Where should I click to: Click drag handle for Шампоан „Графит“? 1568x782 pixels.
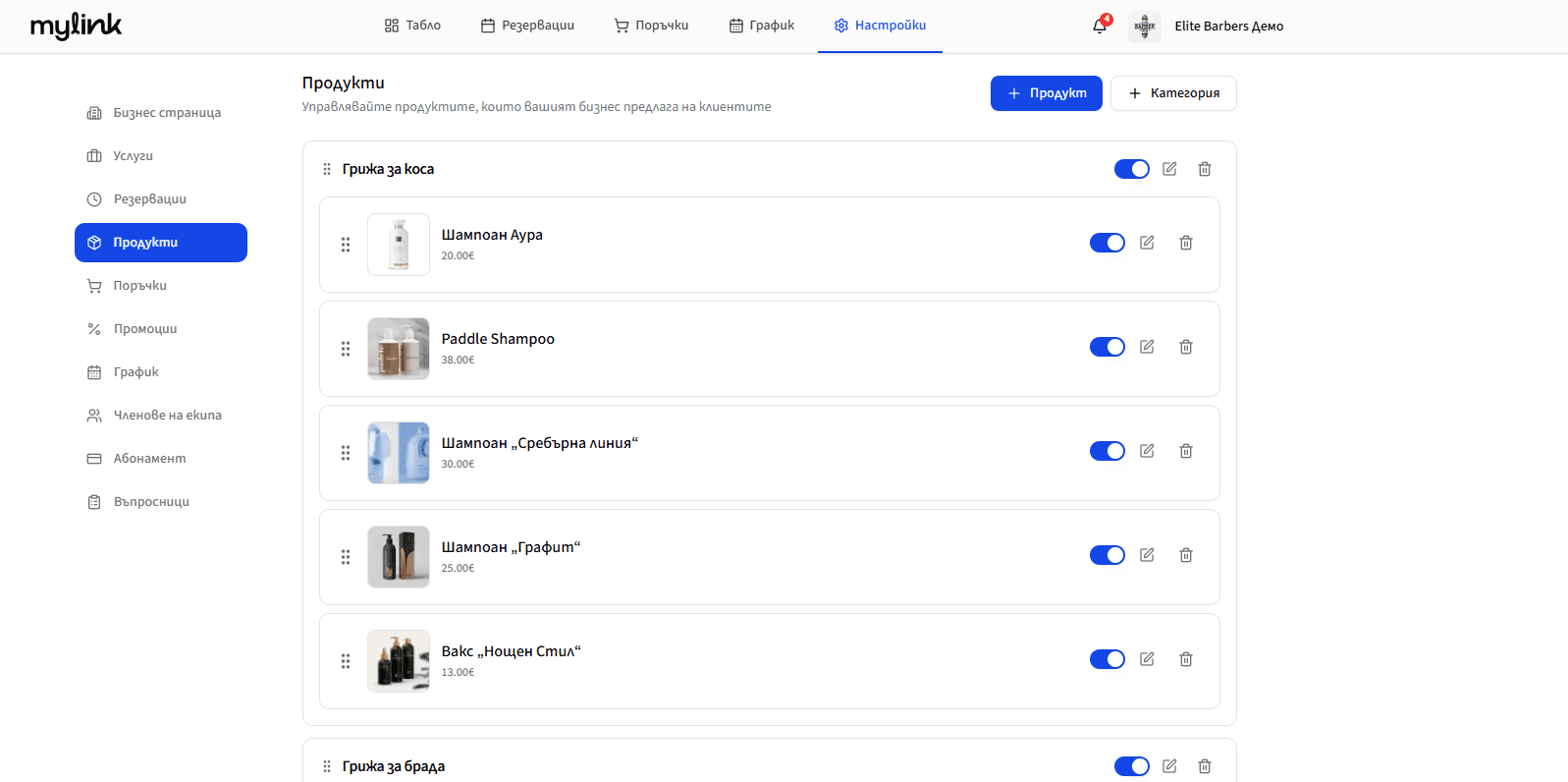tap(346, 557)
